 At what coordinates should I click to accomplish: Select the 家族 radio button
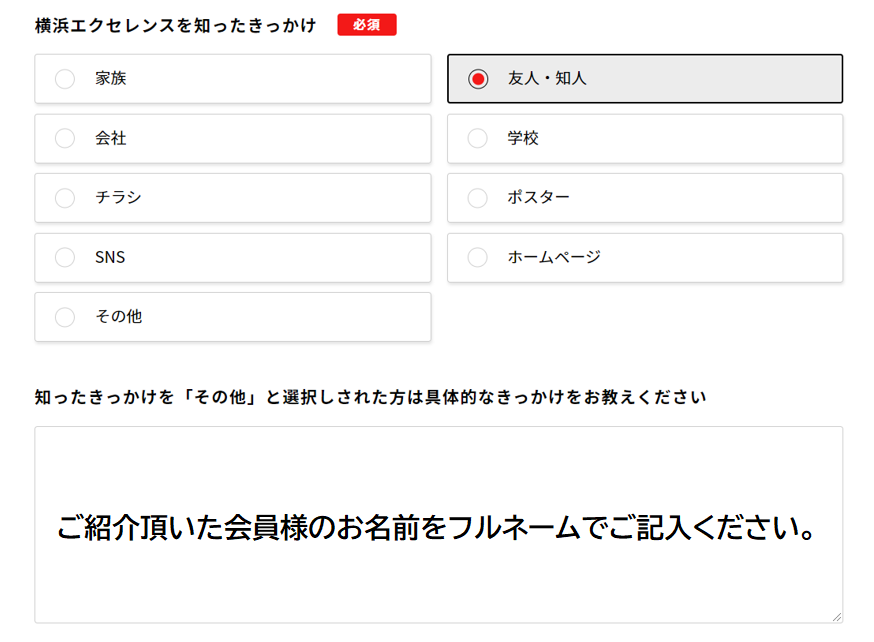coord(65,79)
